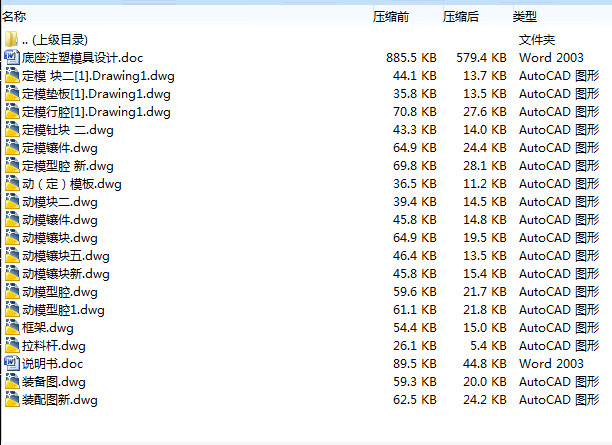Click the 文件夹 type label
This screenshot has height=445, width=612.
537,39
